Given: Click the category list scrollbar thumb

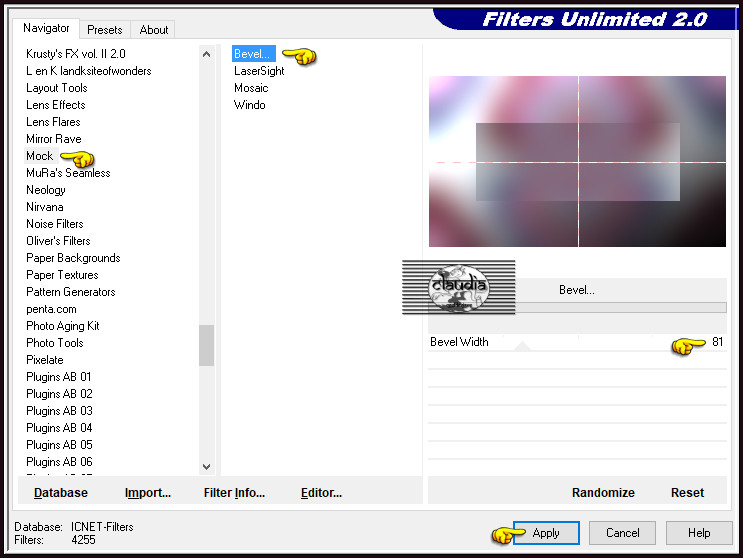Looking at the screenshot, I should (207, 345).
